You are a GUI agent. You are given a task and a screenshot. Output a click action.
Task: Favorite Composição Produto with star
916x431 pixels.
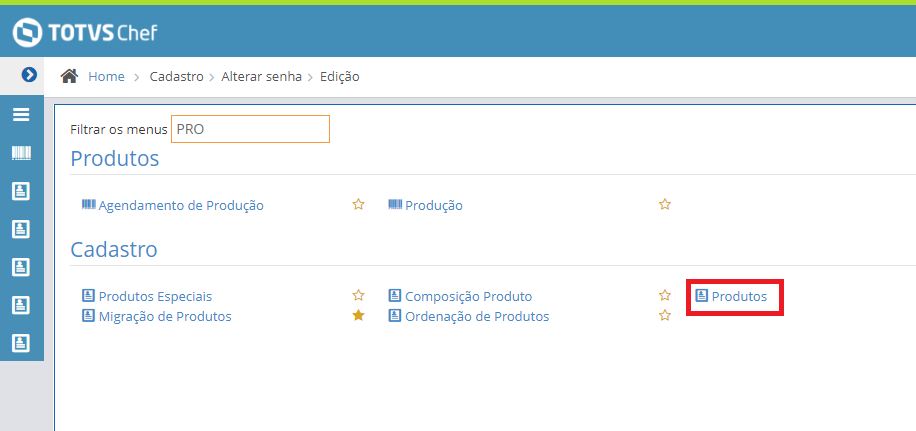(665, 296)
